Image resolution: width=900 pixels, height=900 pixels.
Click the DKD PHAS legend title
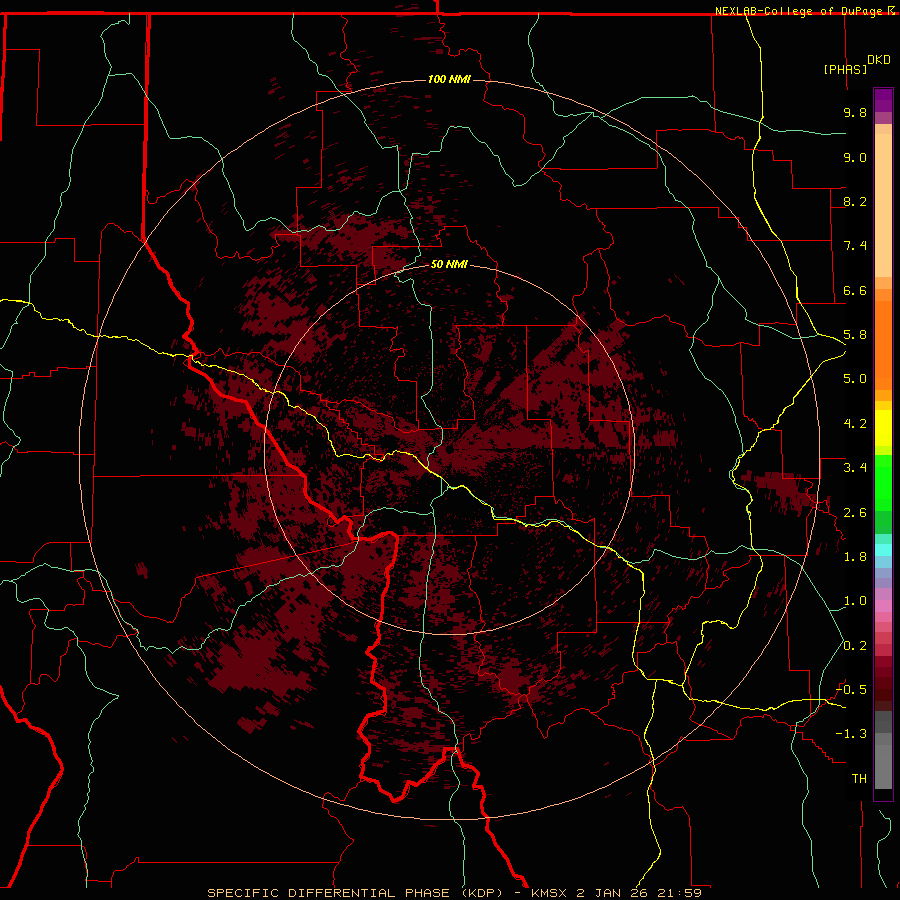857,64
